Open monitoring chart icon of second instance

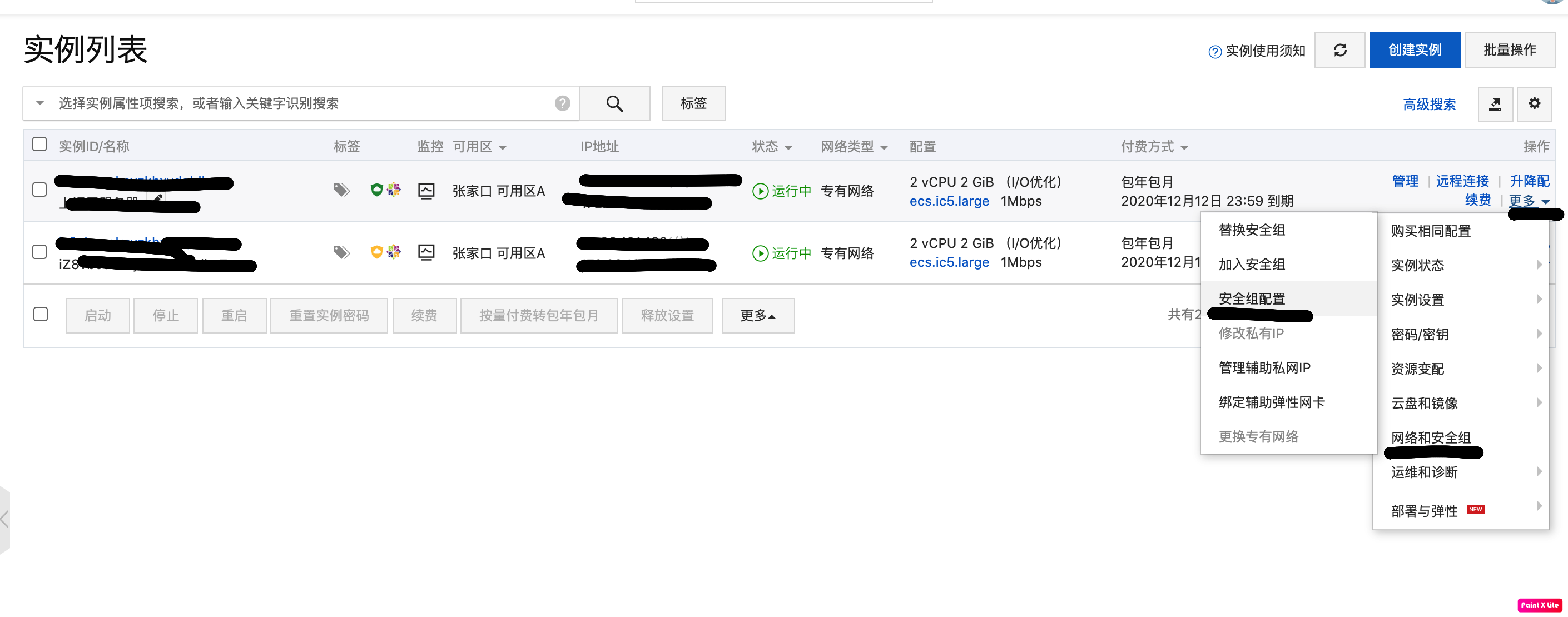(426, 252)
